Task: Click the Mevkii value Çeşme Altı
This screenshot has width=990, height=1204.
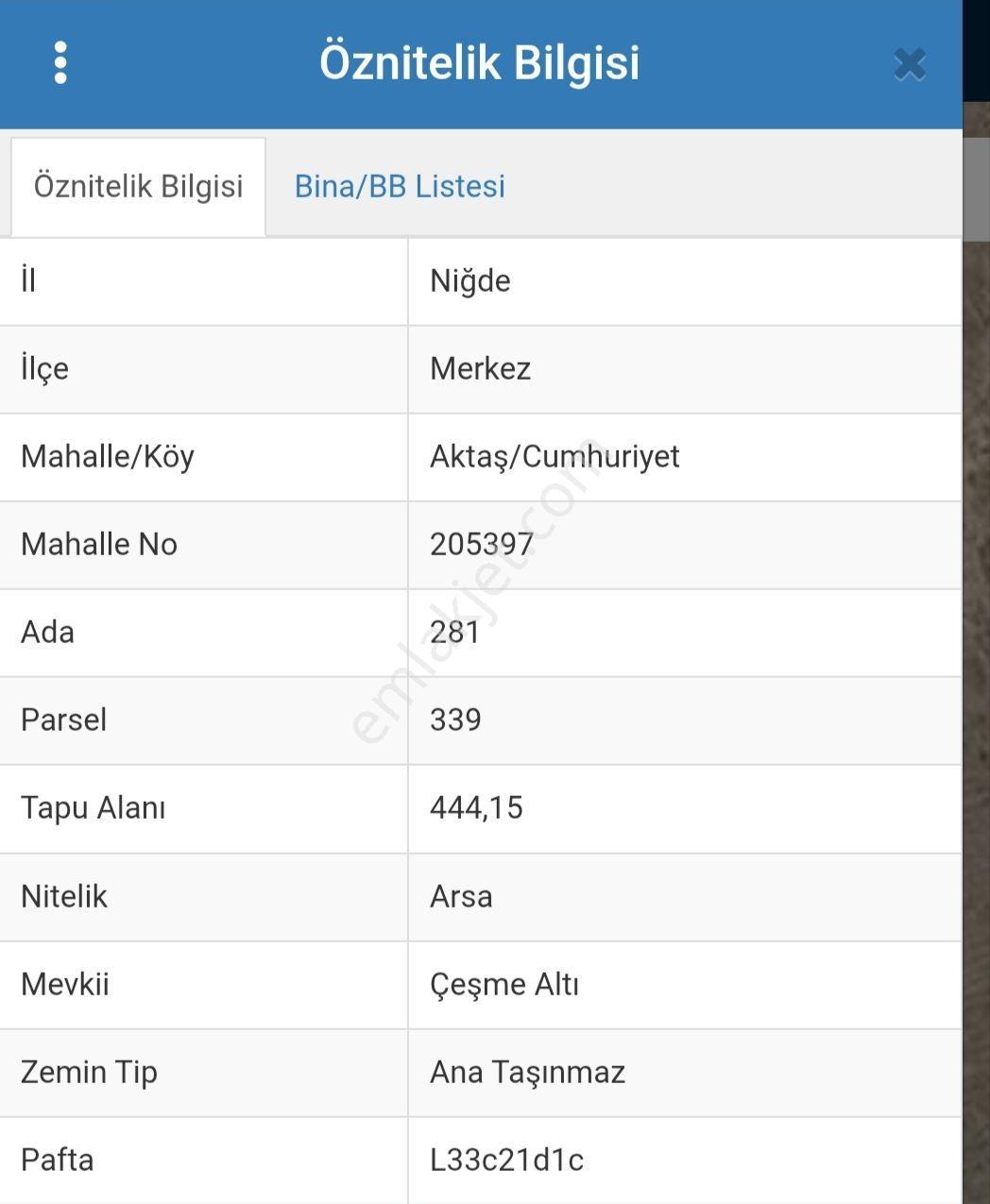Action: (504, 984)
